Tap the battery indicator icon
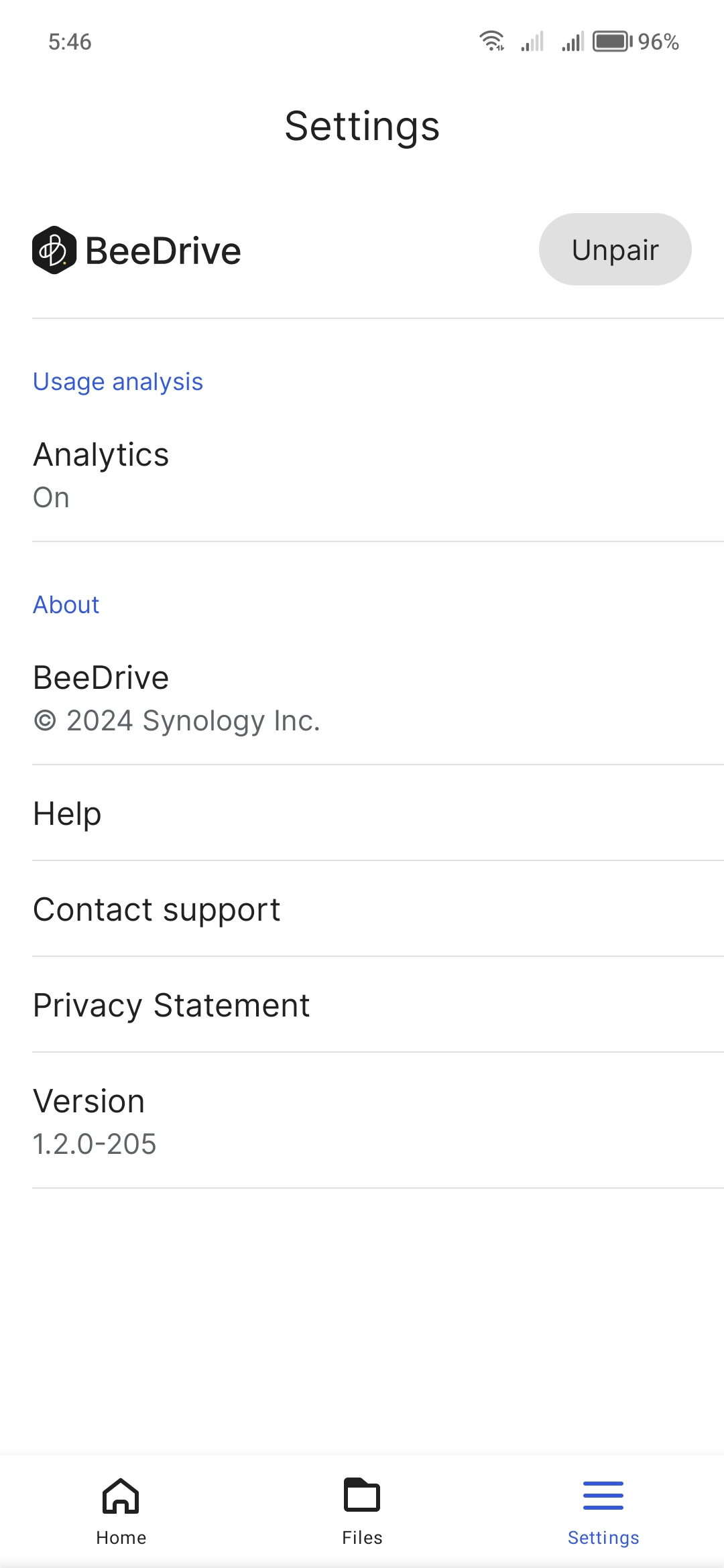This screenshot has height=1568, width=724. (x=612, y=42)
